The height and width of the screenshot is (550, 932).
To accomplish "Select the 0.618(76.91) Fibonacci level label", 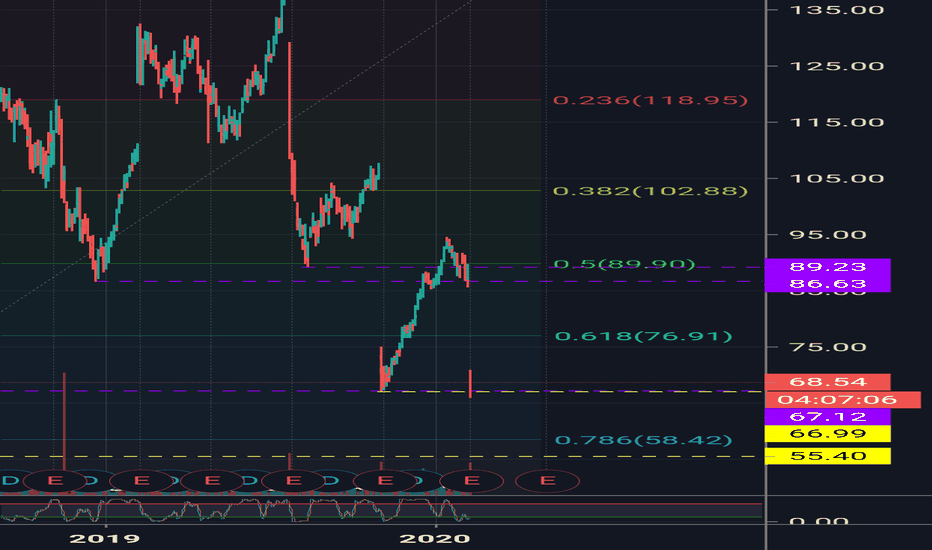I will (643, 336).
